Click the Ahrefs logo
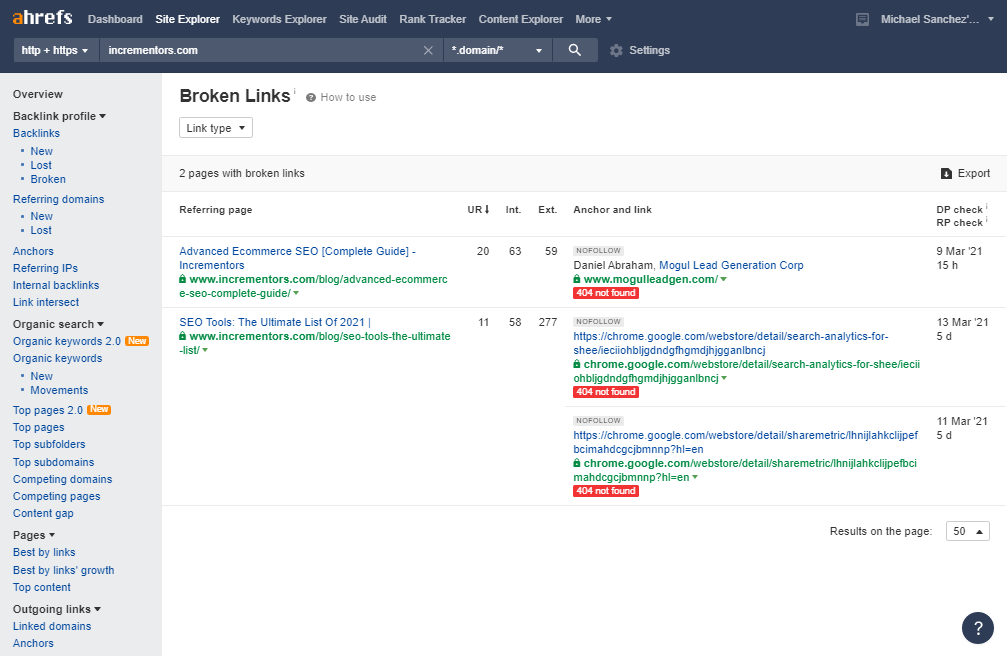The width and height of the screenshot is (1007, 656). click(42, 17)
